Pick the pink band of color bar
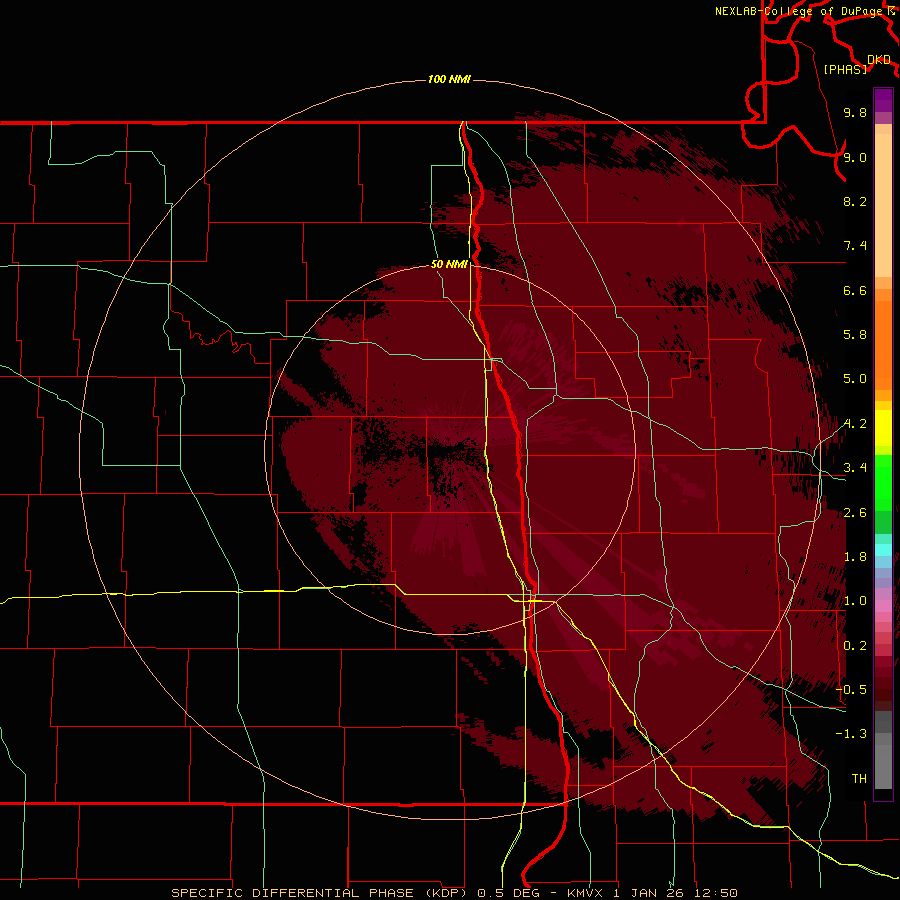Screen dimensions: 900x900 click(x=883, y=606)
